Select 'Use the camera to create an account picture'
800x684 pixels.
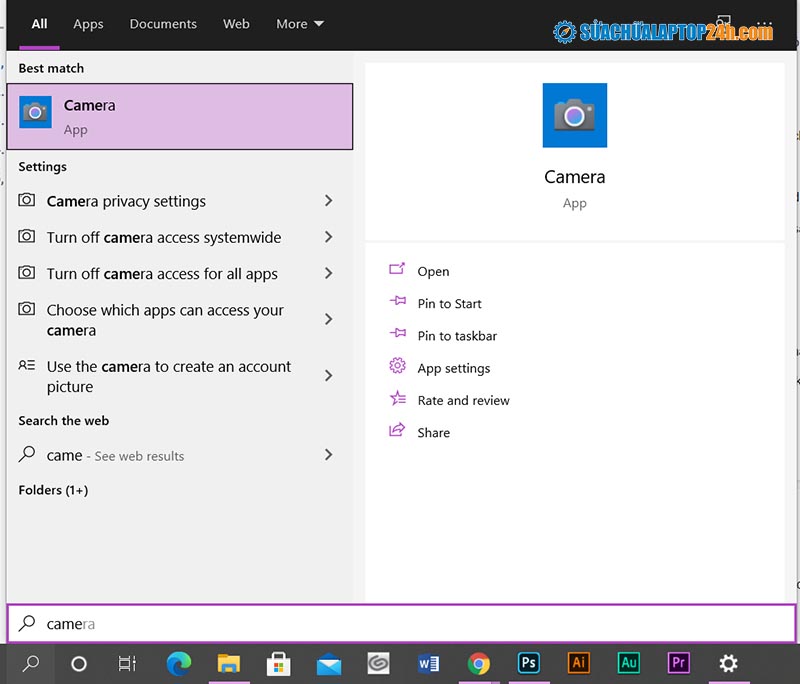180,376
